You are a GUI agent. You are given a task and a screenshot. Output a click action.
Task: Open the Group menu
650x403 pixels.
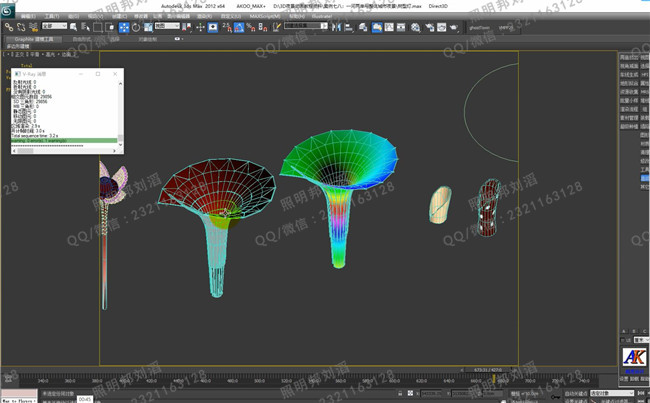74,16
